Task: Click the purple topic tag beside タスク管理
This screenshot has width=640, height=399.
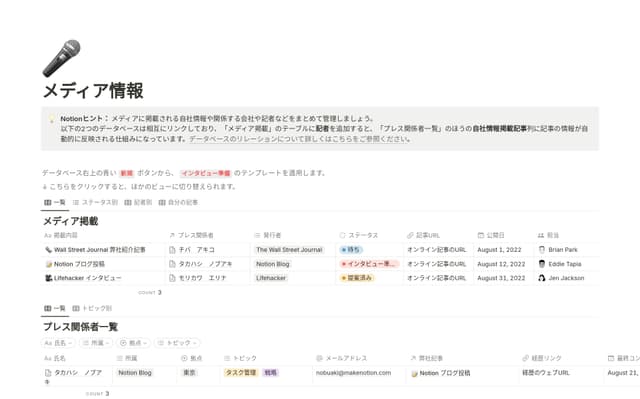Action: pyautogui.click(x=270, y=372)
